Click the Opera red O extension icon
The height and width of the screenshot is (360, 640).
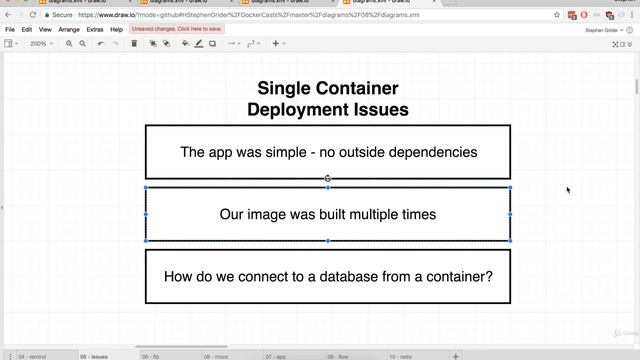coord(584,15)
